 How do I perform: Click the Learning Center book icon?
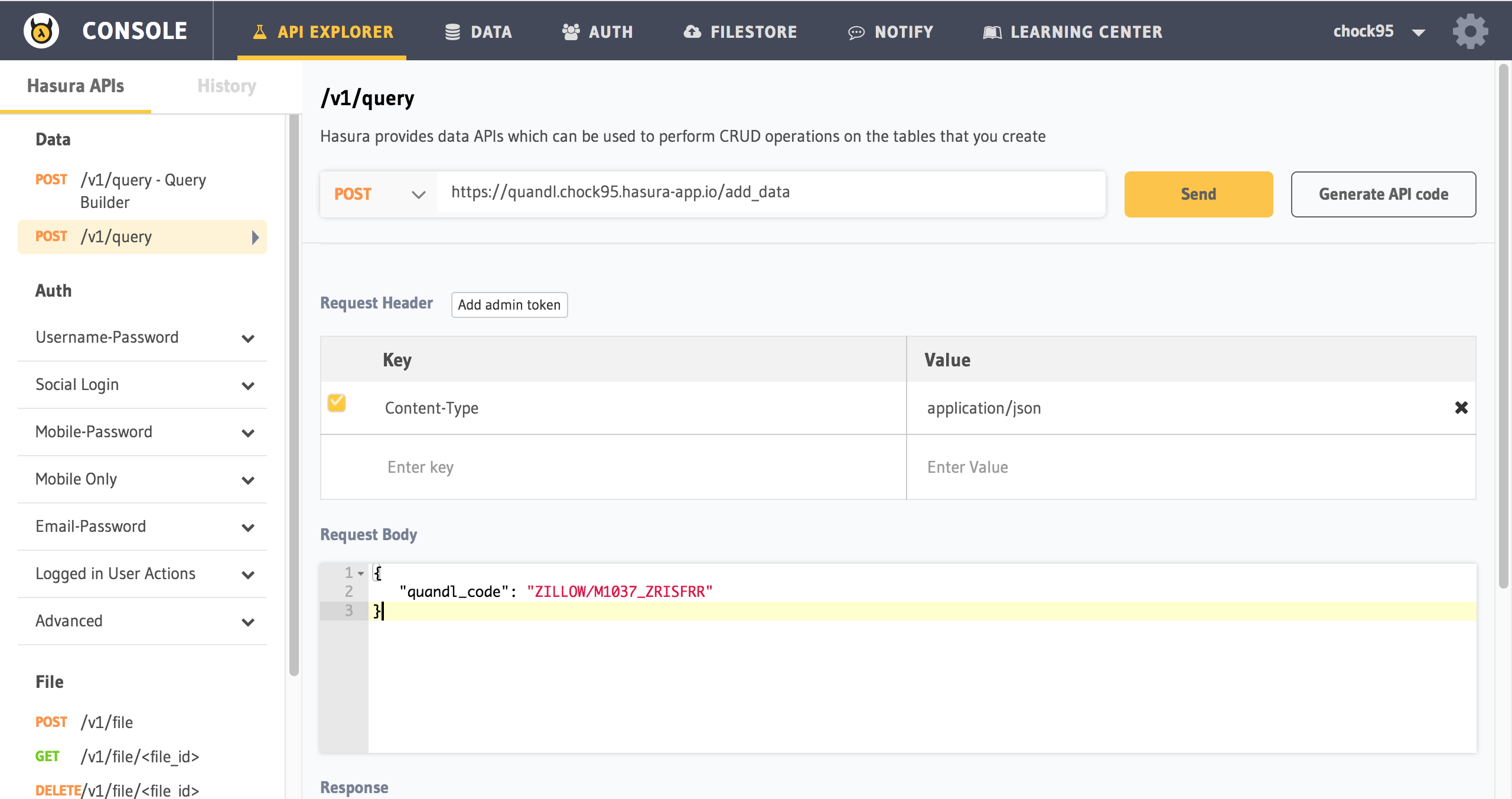click(x=992, y=32)
